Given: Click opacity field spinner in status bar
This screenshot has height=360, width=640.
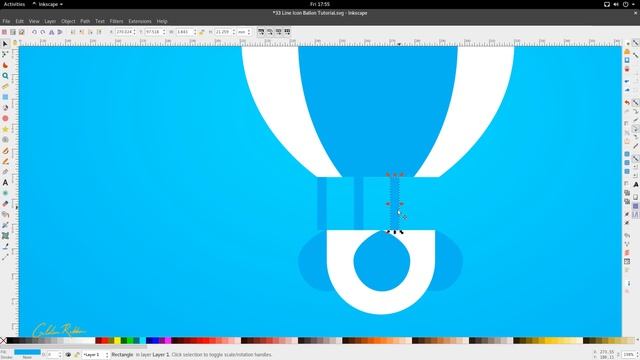Looking at the screenshot, I should 60,355.
